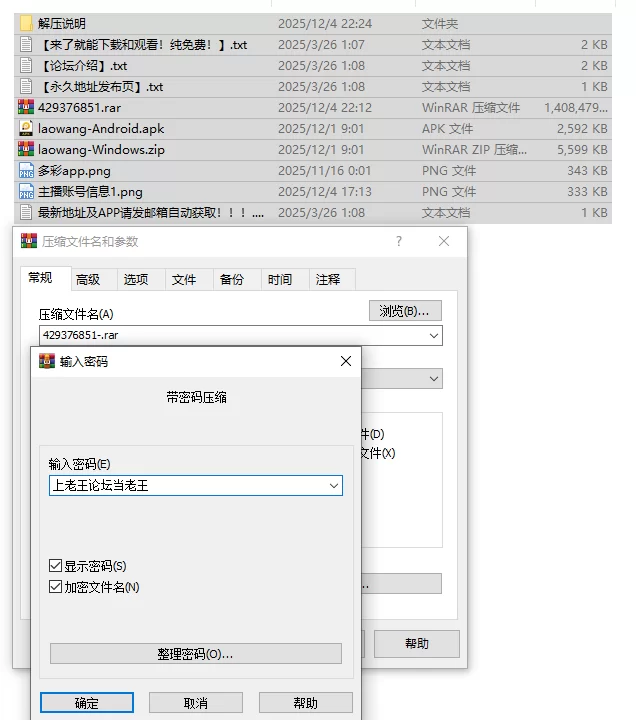Screen dimensions: 636x720
Task: Click the 解压说明 folder icon
Action: pyautogui.click(x=26, y=23)
